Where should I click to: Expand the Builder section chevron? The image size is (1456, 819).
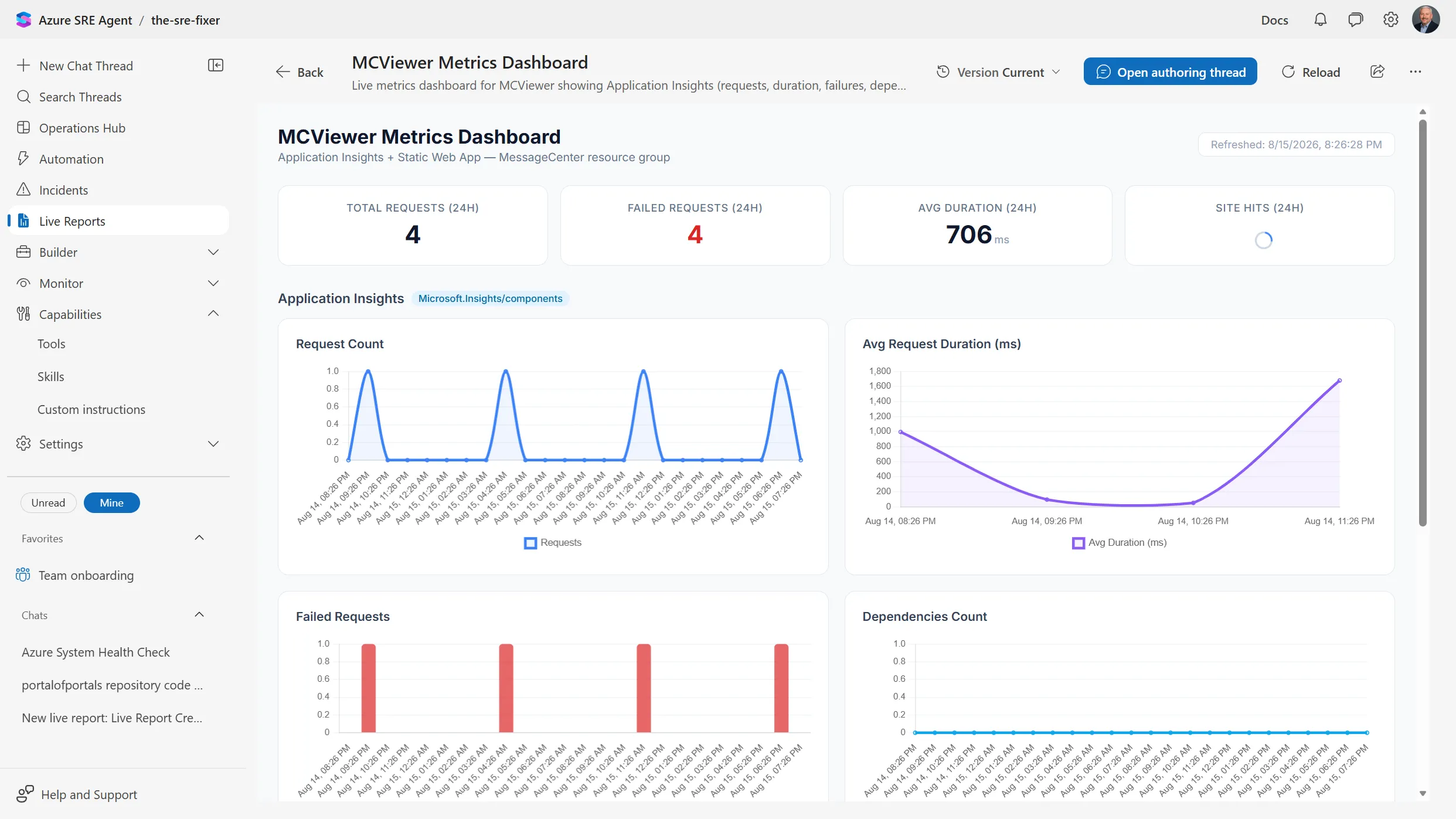coord(213,252)
